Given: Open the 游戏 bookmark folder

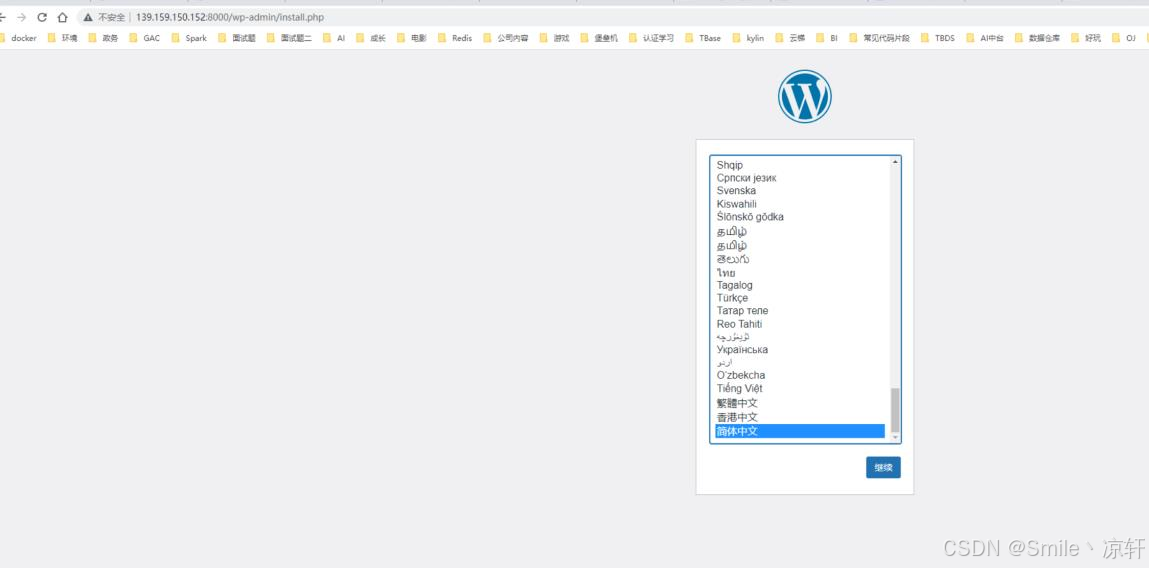Looking at the screenshot, I should 555,38.
